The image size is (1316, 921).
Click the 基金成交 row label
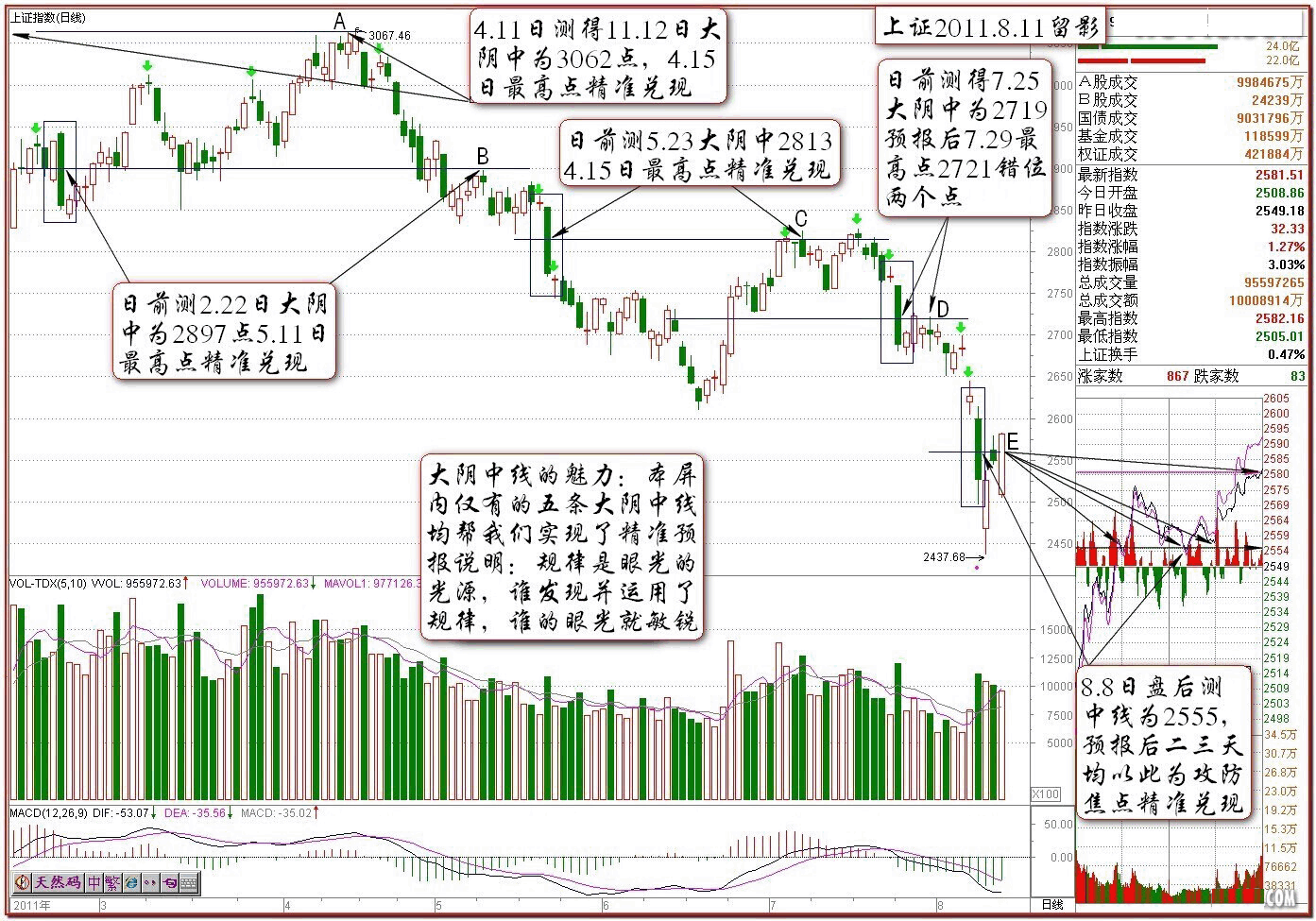coord(1107,136)
